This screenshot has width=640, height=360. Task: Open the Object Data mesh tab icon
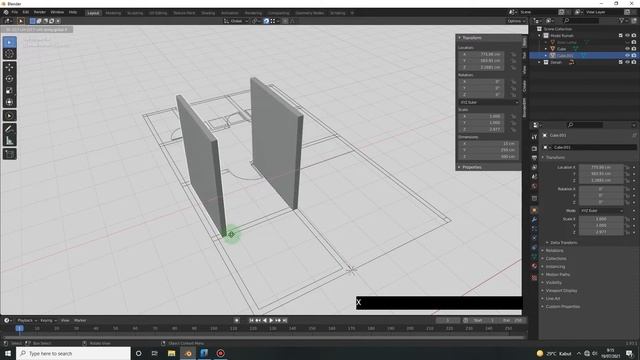point(534,257)
